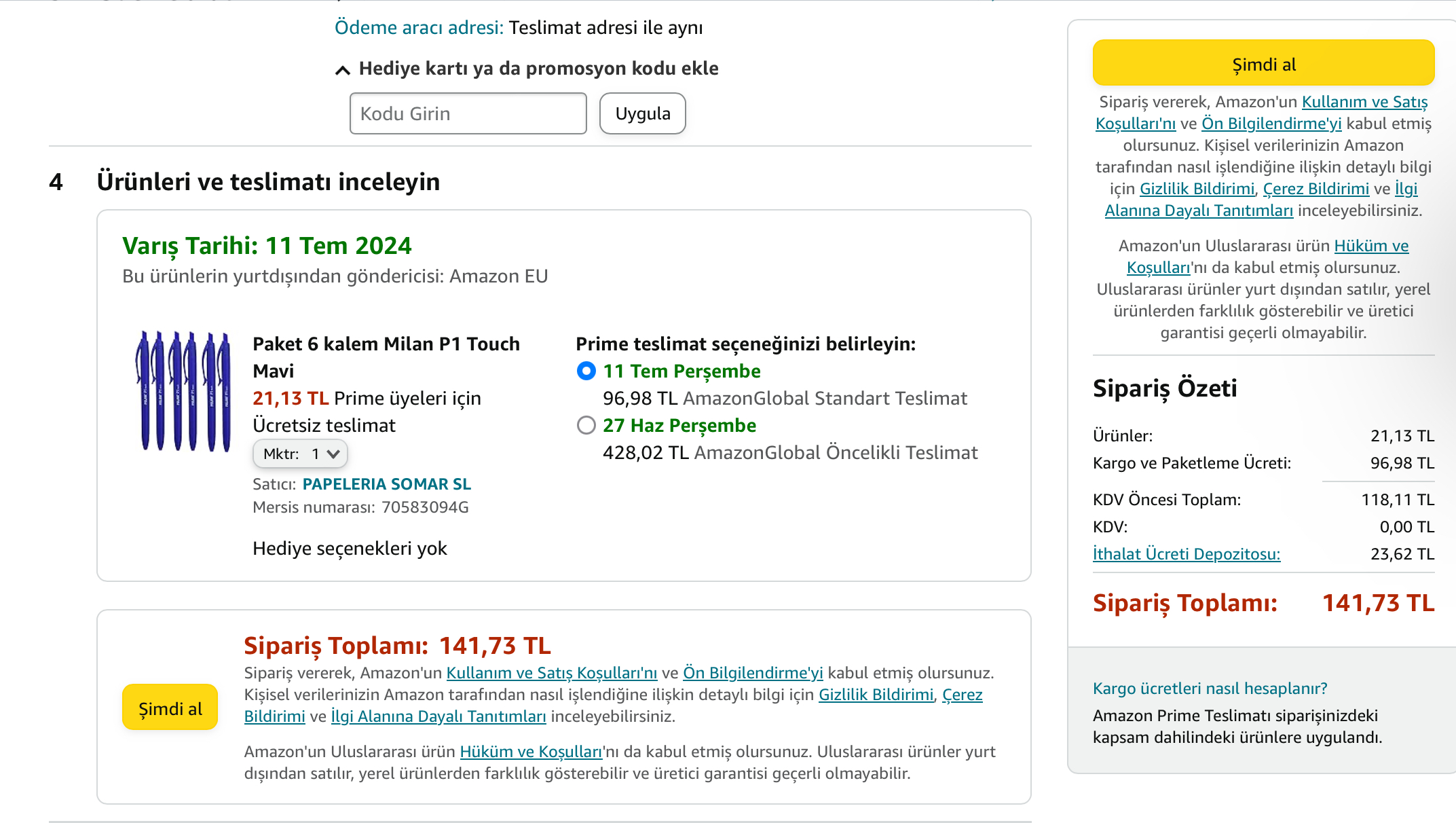Click the top yellow Şimdi al button
Viewport: 1456px width, 823px height.
(x=1263, y=63)
